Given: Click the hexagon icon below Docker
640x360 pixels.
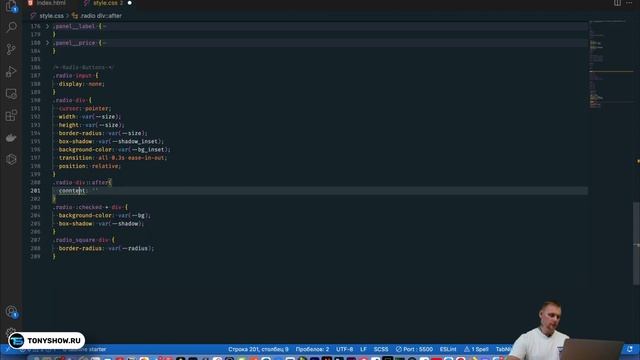Looking at the screenshot, I should tap(11, 159).
